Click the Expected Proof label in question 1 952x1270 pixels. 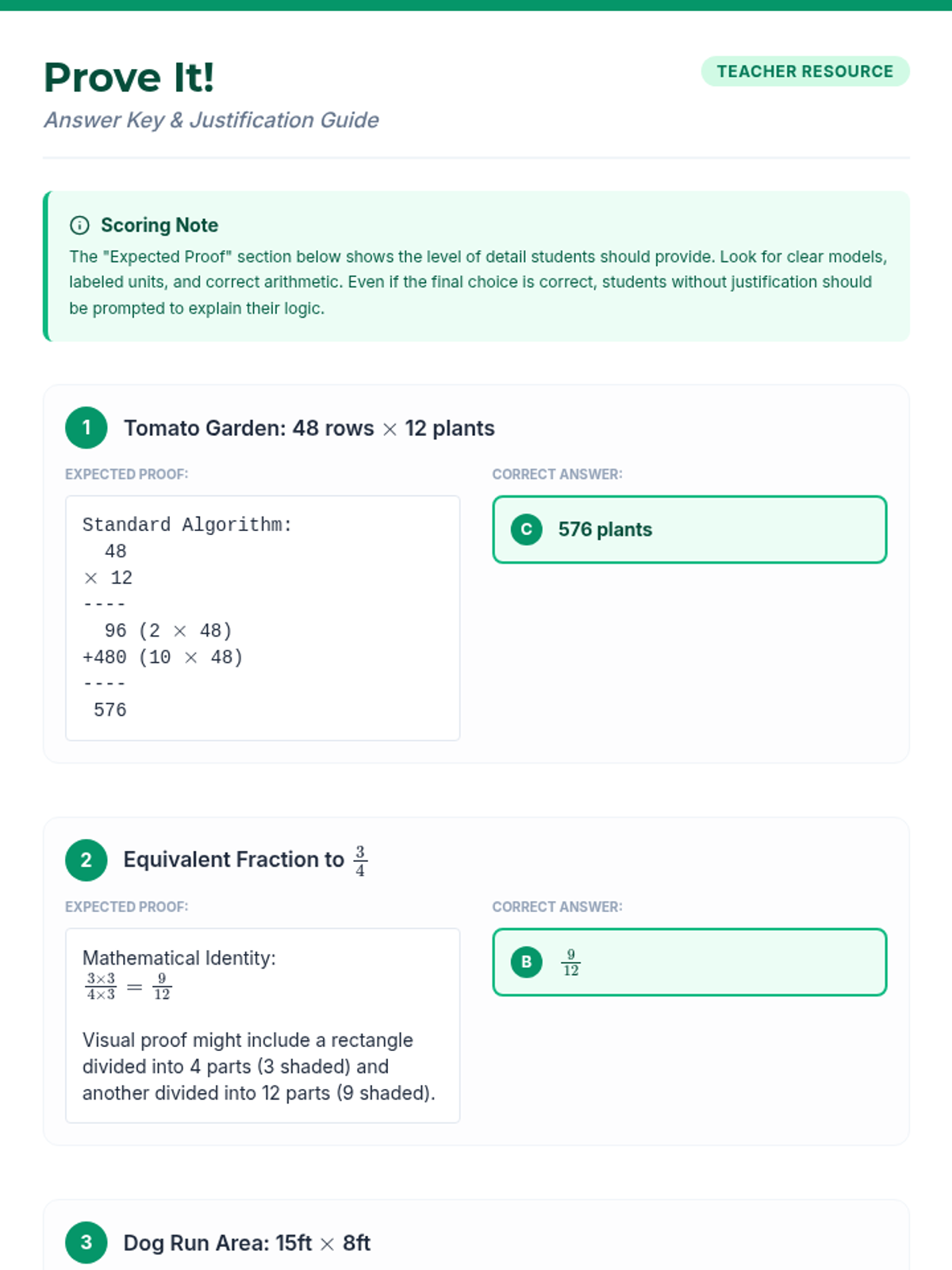coord(127,474)
